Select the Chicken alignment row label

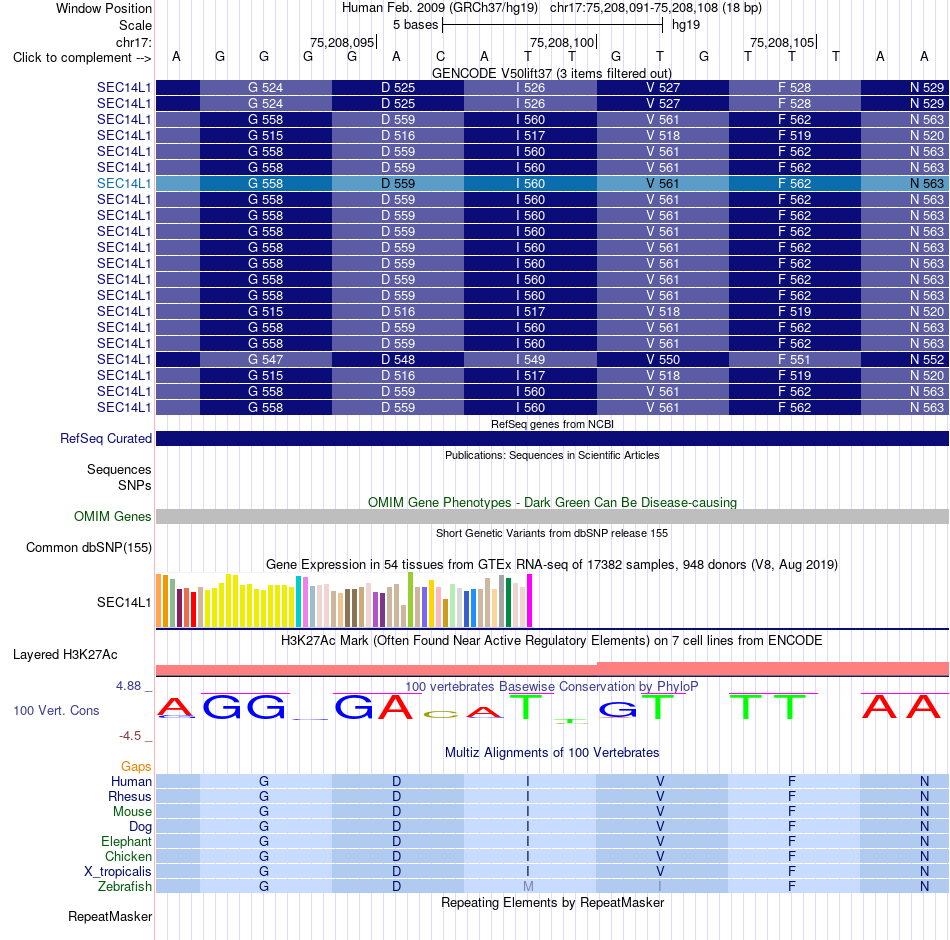(128, 856)
